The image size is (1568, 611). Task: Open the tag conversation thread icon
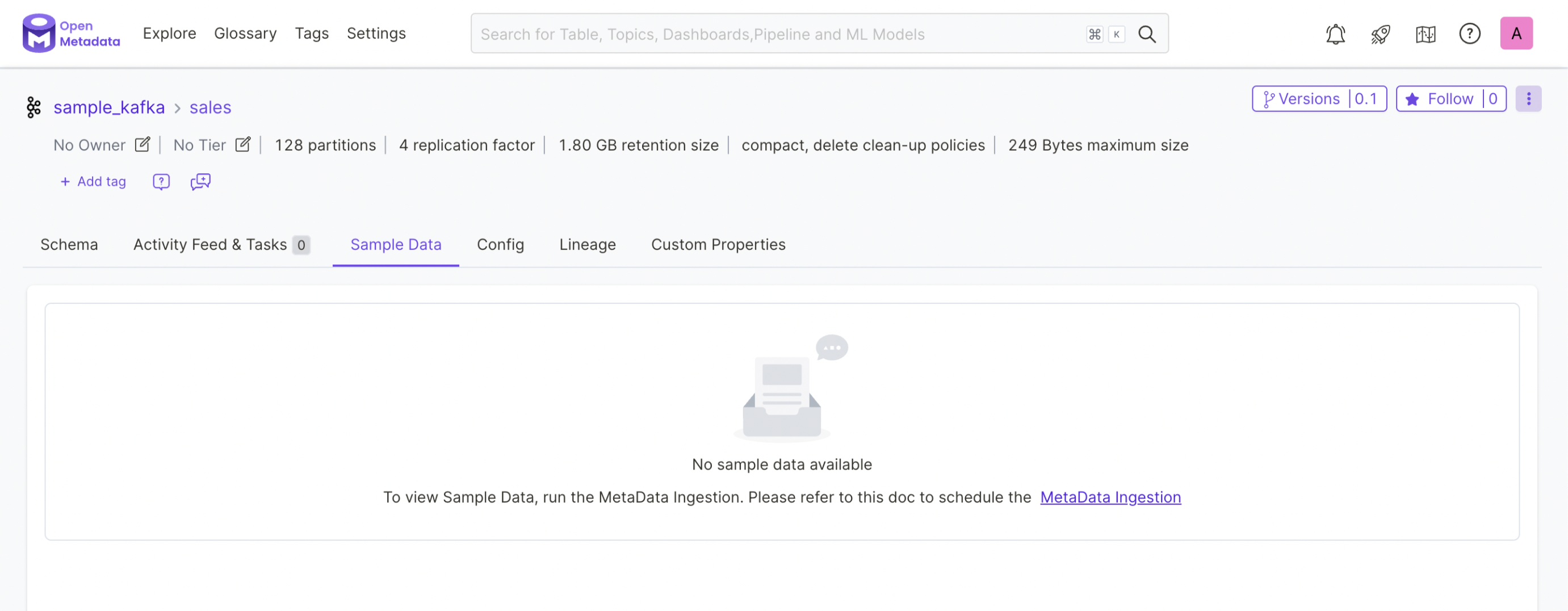(200, 181)
